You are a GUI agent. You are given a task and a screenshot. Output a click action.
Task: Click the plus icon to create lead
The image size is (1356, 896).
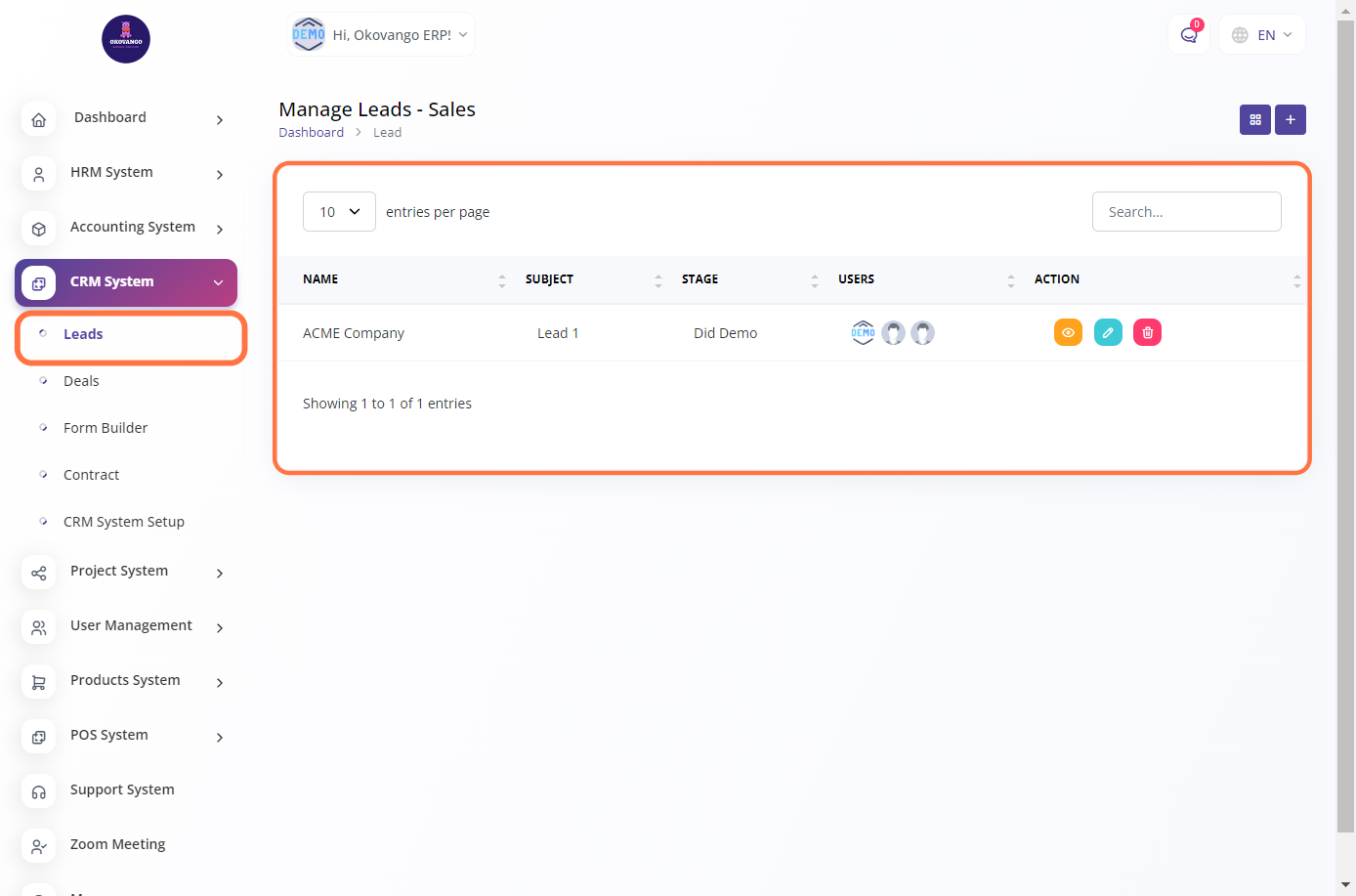(1290, 119)
